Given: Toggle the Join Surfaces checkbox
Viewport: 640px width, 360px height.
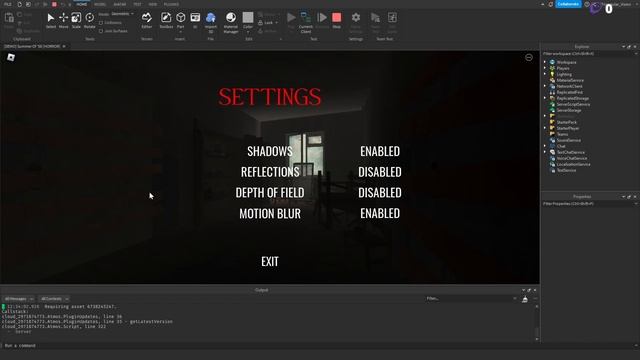Looking at the screenshot, I should tap(101, 31).
